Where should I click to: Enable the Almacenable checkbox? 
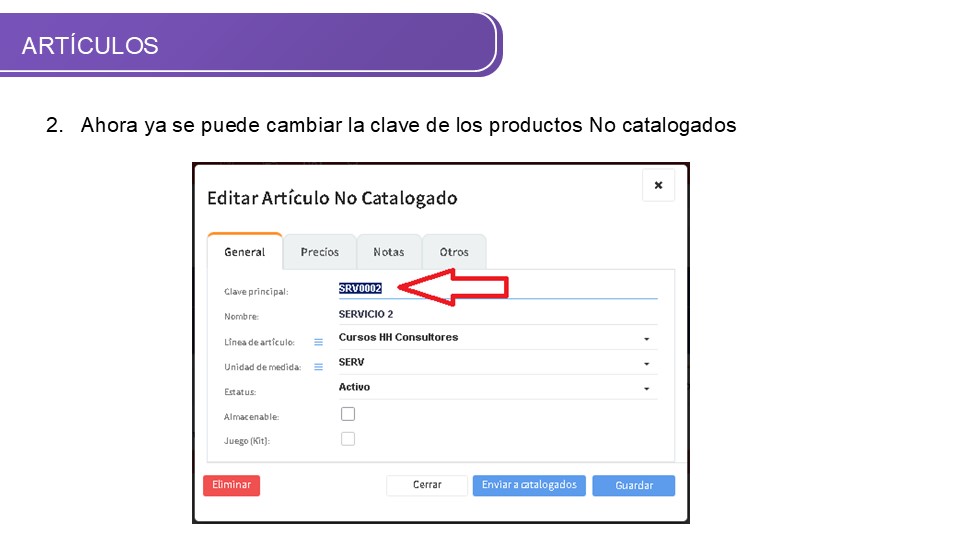point(348,414)
